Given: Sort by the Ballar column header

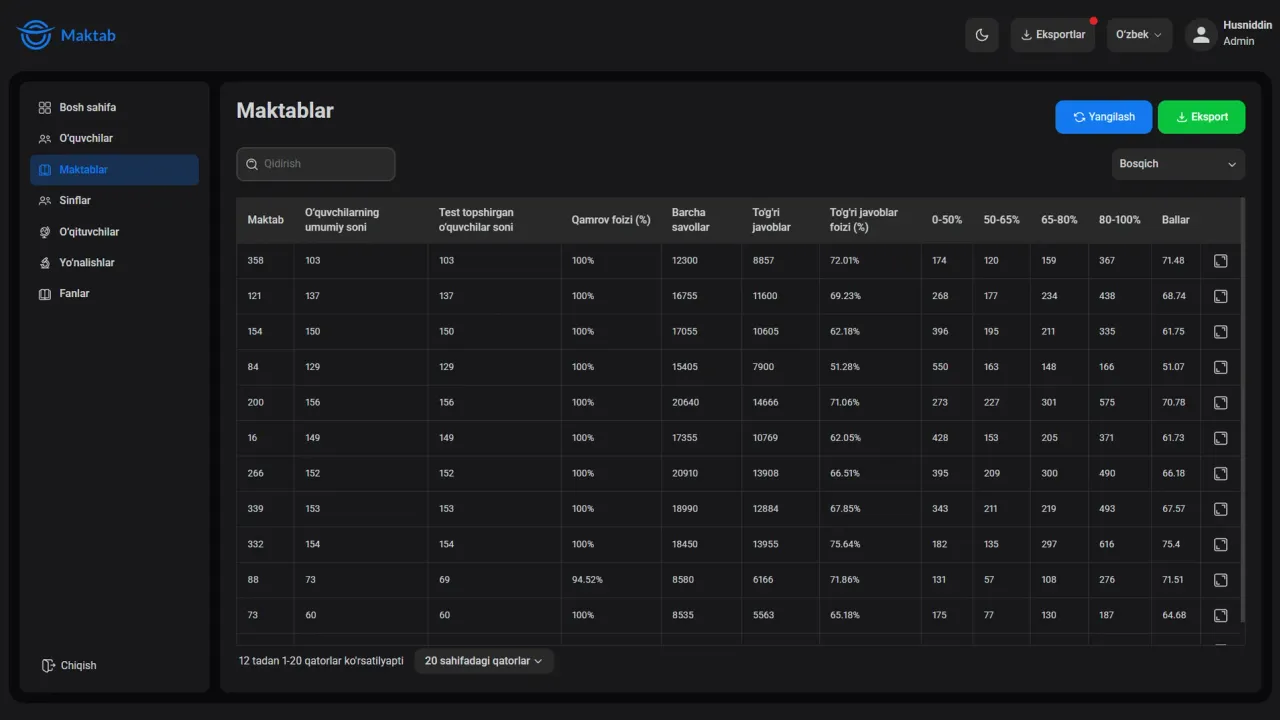Looking at the screenshot, I should (x=1176, y=220).
